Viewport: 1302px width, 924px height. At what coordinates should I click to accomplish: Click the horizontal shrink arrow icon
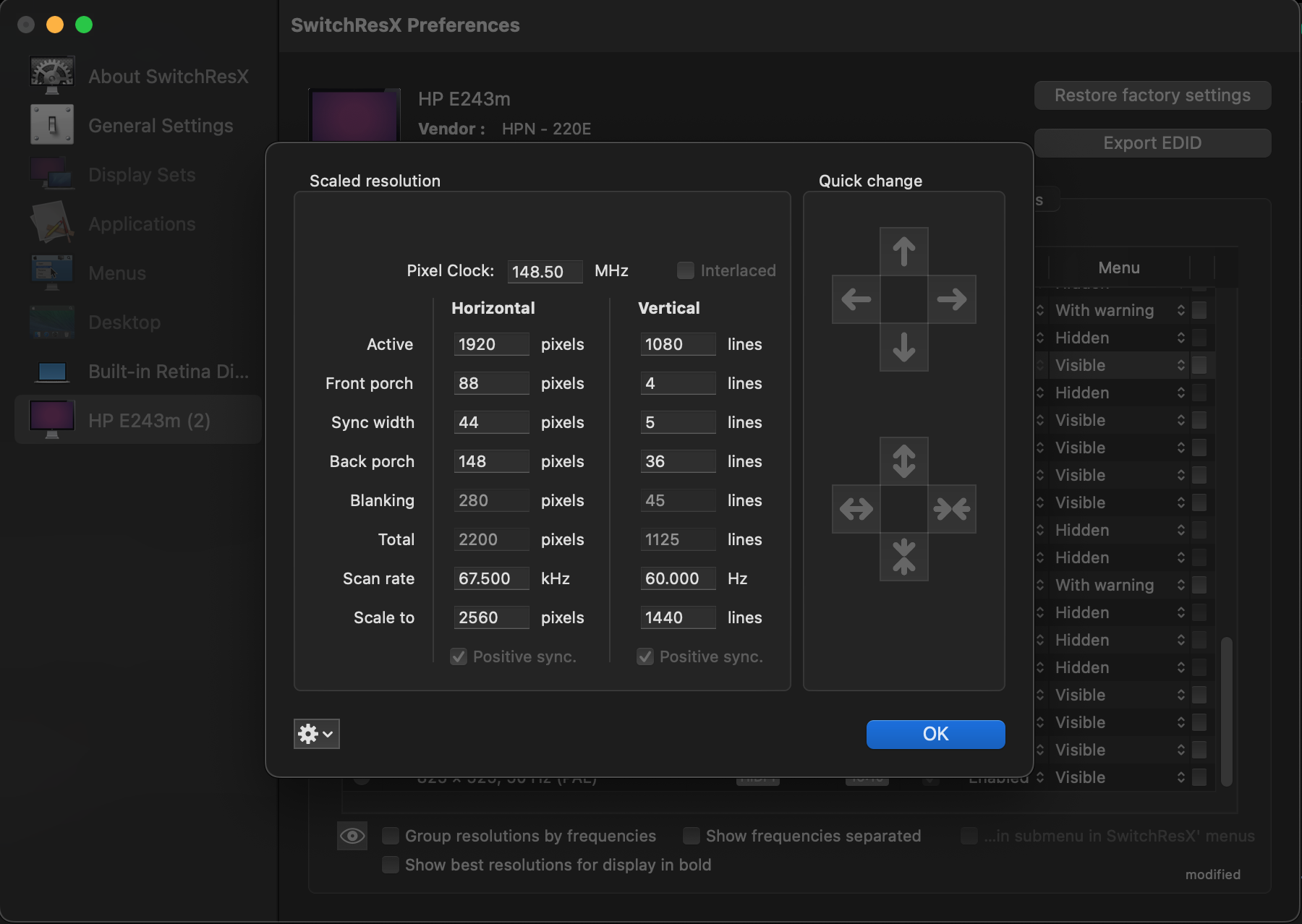[952, 509]
